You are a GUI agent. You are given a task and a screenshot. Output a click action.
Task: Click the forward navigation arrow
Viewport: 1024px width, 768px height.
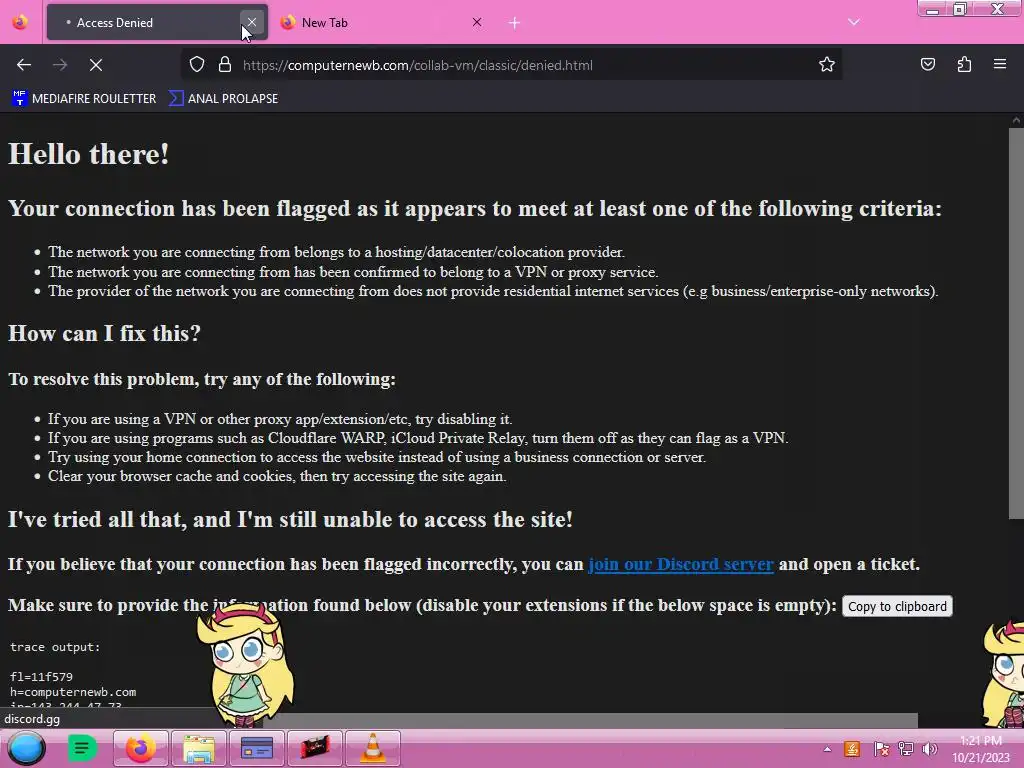click(60, 65)
